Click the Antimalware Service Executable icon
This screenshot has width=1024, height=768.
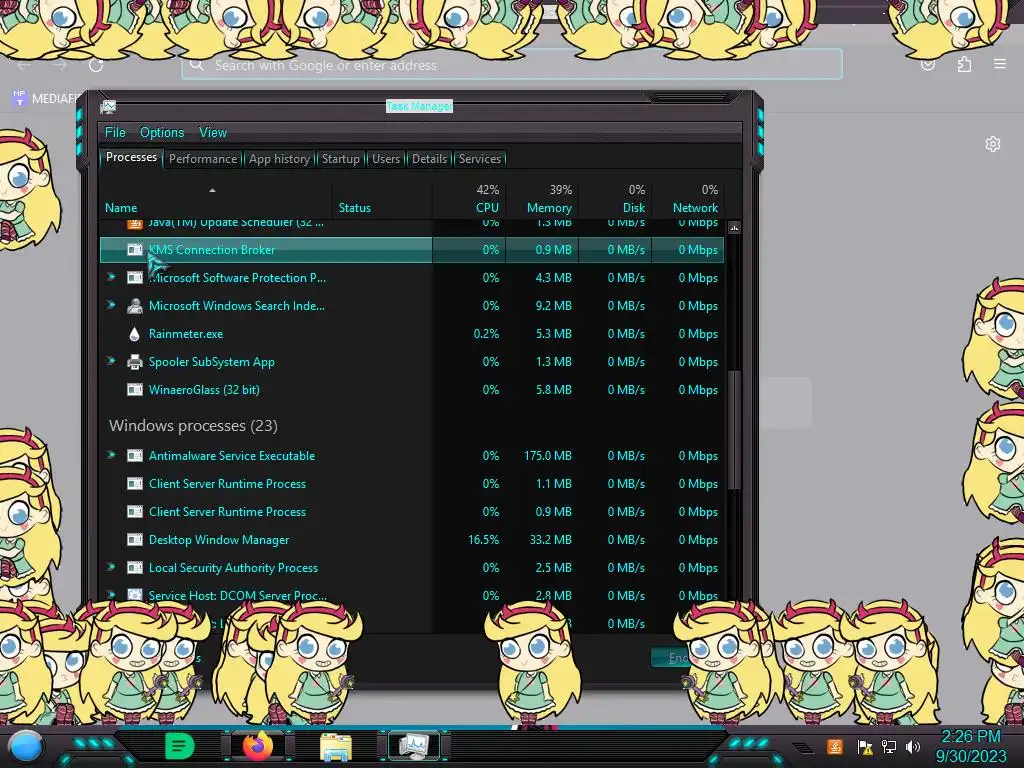coord(135,456)
